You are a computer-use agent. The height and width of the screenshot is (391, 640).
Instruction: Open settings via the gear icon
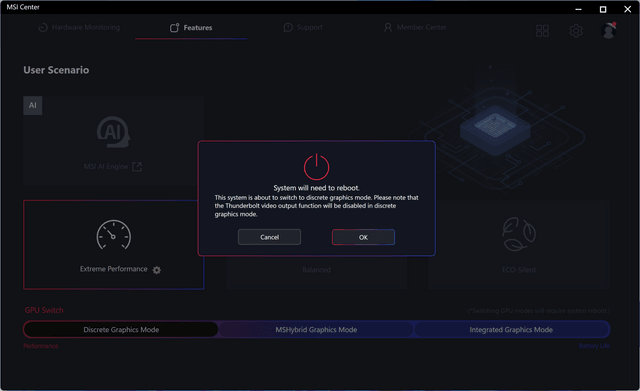pyautogui.click(x=576, y=31)
